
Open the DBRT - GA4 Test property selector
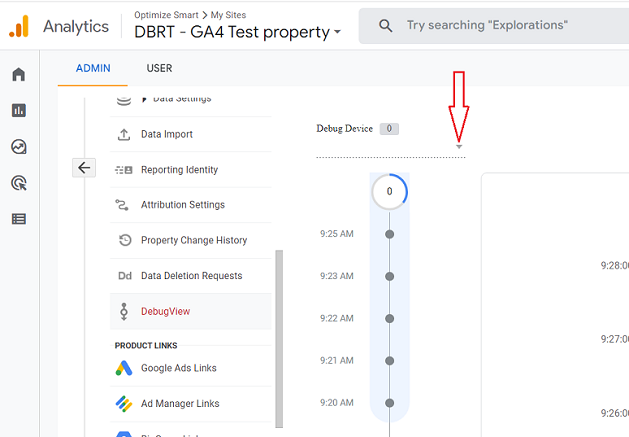pos(237,32)
